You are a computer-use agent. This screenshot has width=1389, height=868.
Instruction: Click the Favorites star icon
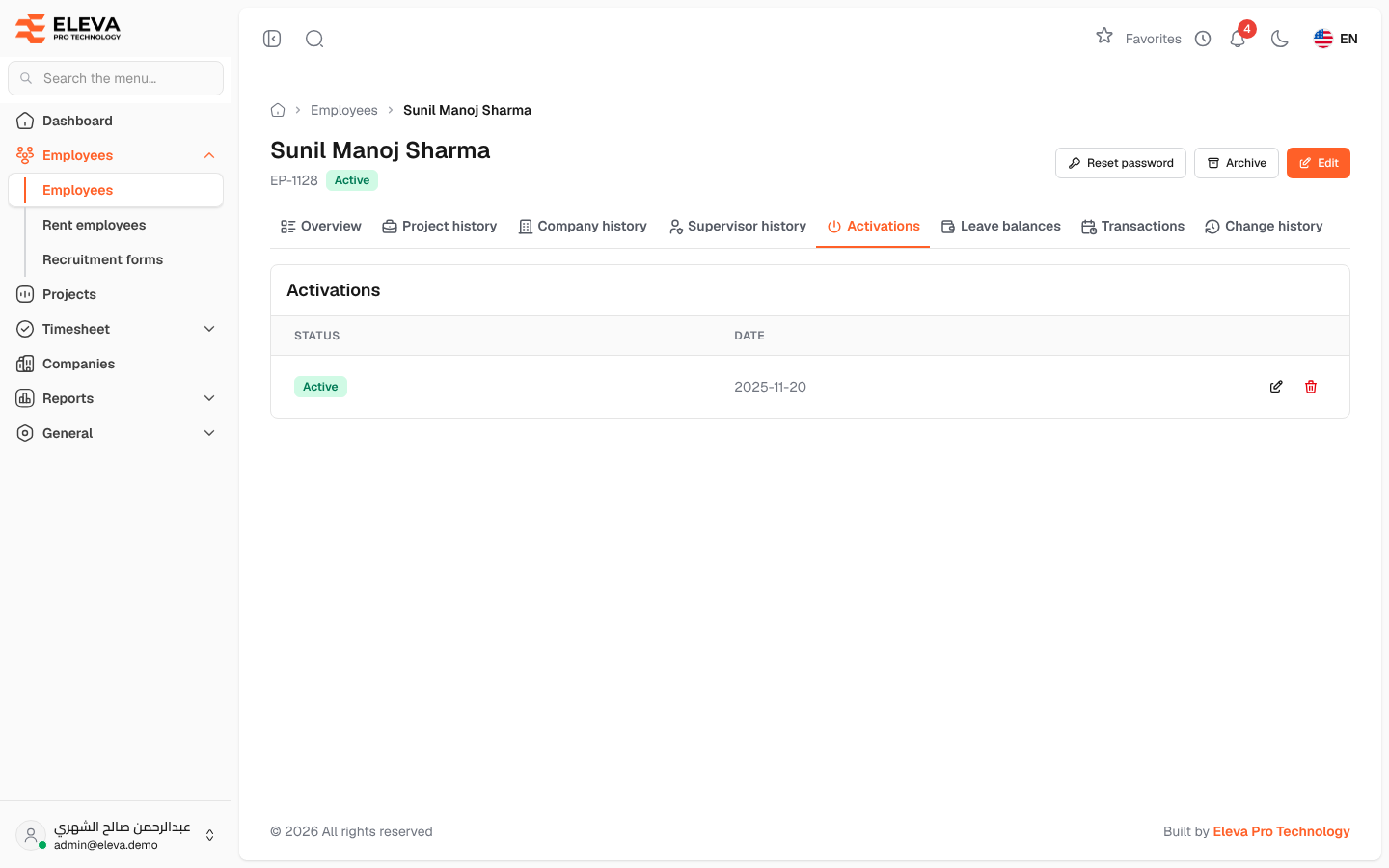1104,36
